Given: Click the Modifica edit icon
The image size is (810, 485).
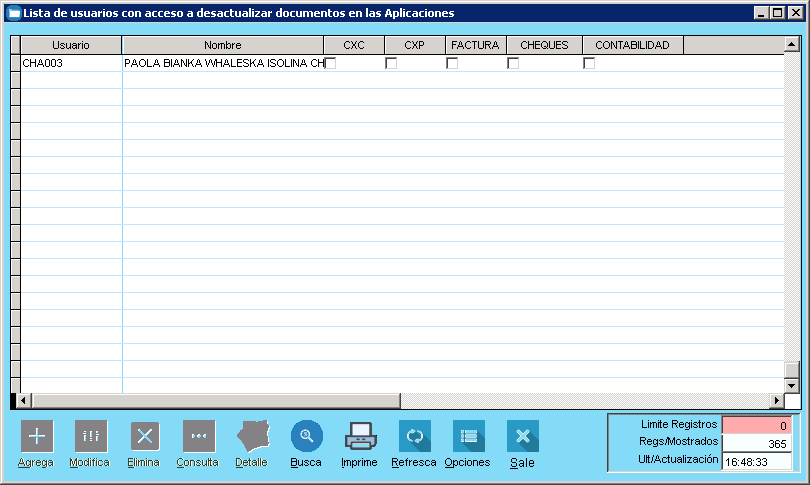Looking at the screenshot, I should click(x=91, y=436).
